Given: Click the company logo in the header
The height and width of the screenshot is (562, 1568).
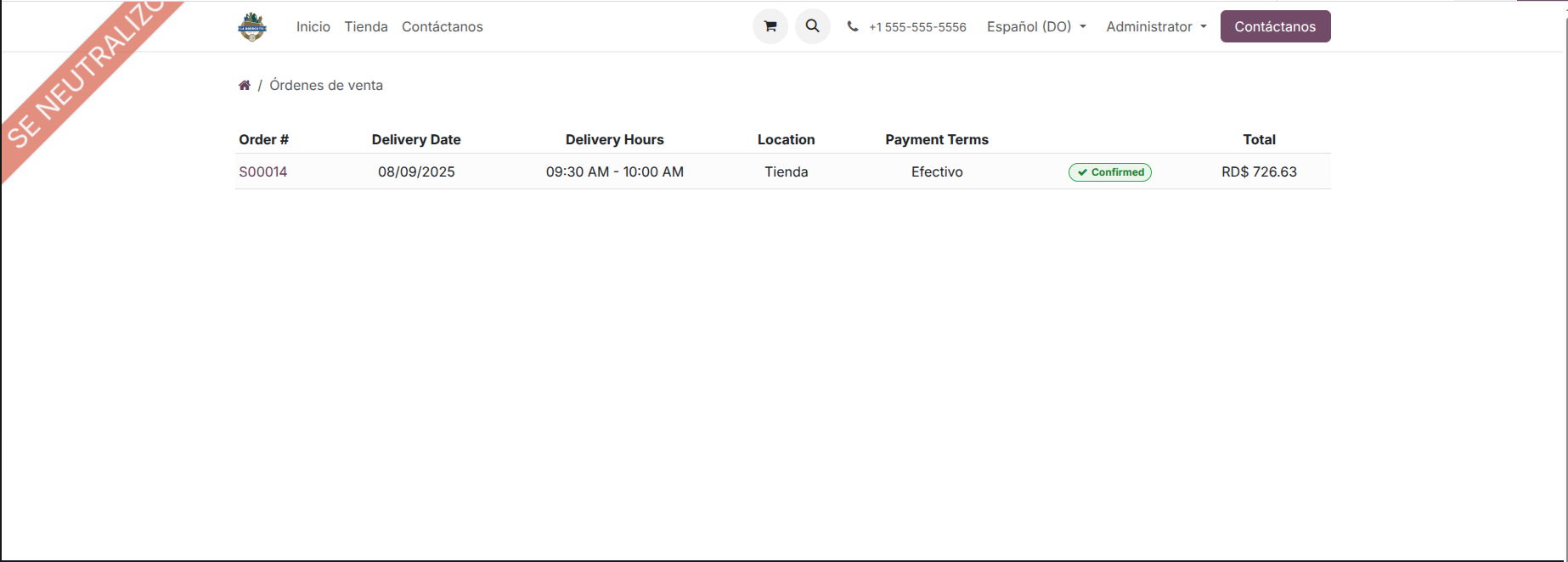Looking at the screenshot, I should (x=252, y=27).
